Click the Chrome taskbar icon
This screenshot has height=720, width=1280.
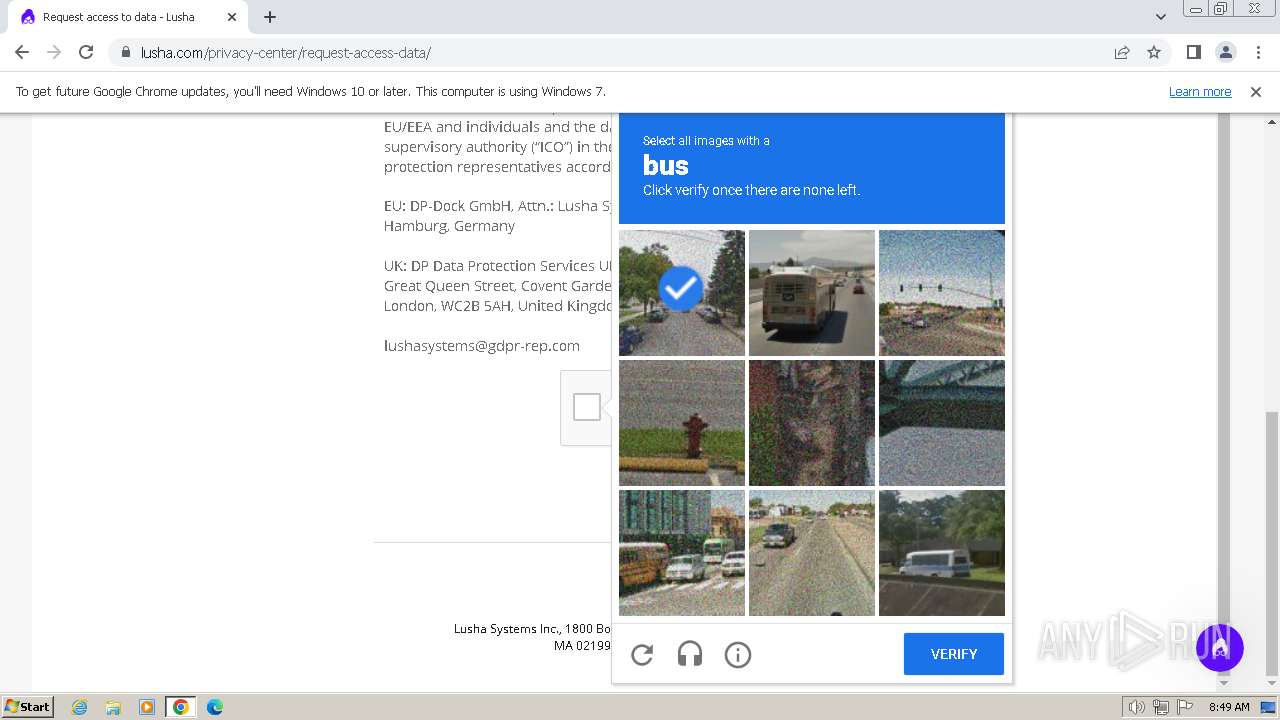pyautogui.click(x=181, y=707)
